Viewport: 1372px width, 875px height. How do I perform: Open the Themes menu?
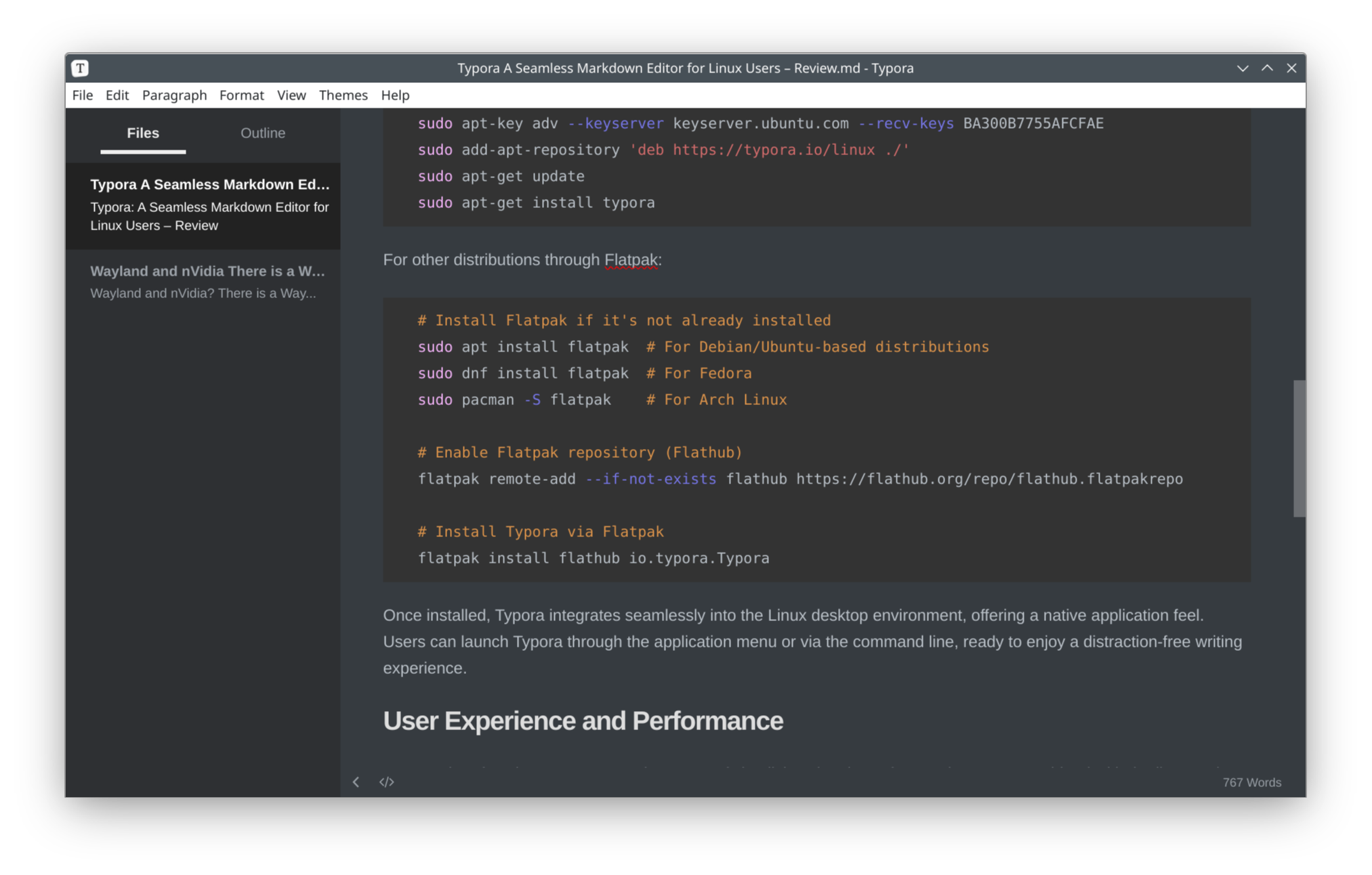[x=343, y=95]
